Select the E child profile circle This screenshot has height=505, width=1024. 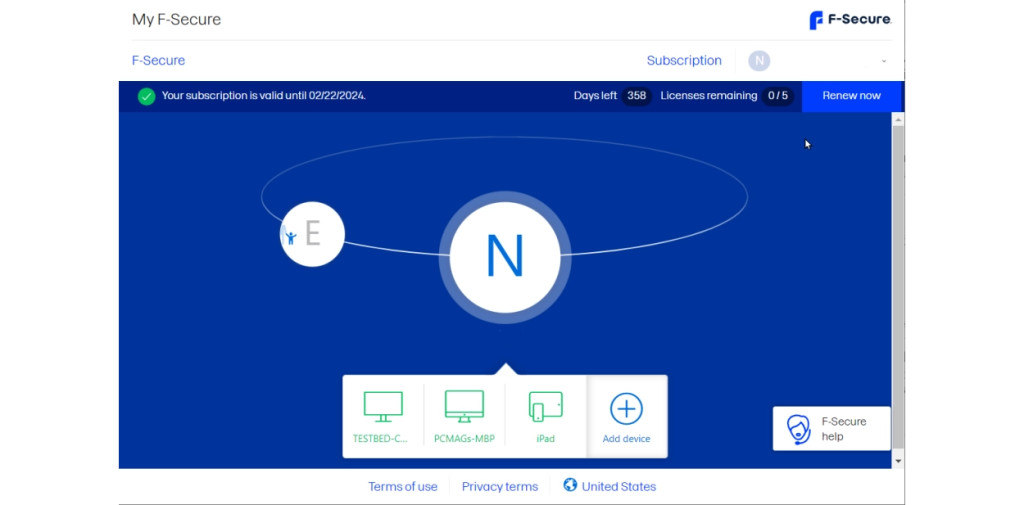312,234
